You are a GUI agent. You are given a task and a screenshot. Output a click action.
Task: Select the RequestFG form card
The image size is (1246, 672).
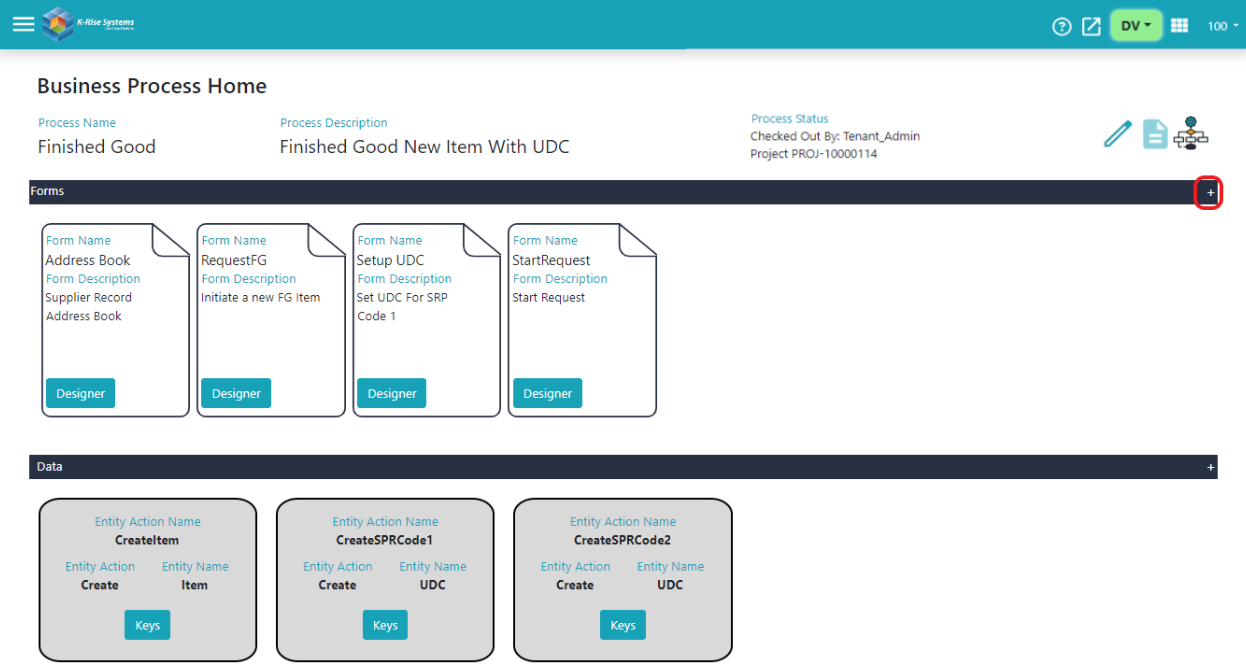tap(271, 320)
